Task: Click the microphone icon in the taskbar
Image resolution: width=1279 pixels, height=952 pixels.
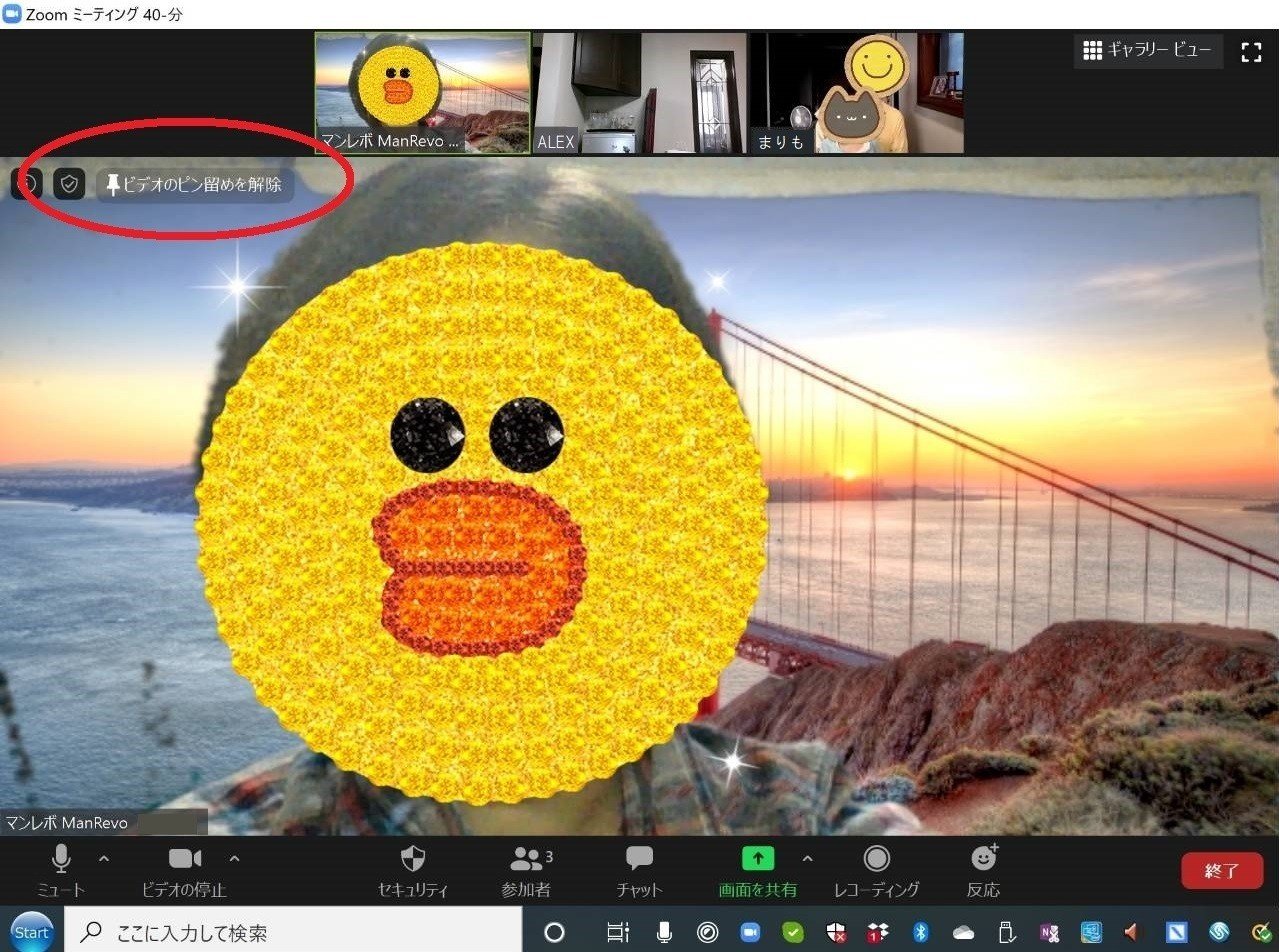Action: click(664, 932)
